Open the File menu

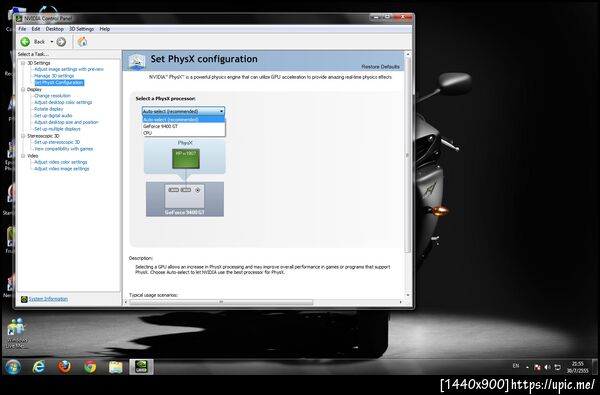[x=22, y=29]
